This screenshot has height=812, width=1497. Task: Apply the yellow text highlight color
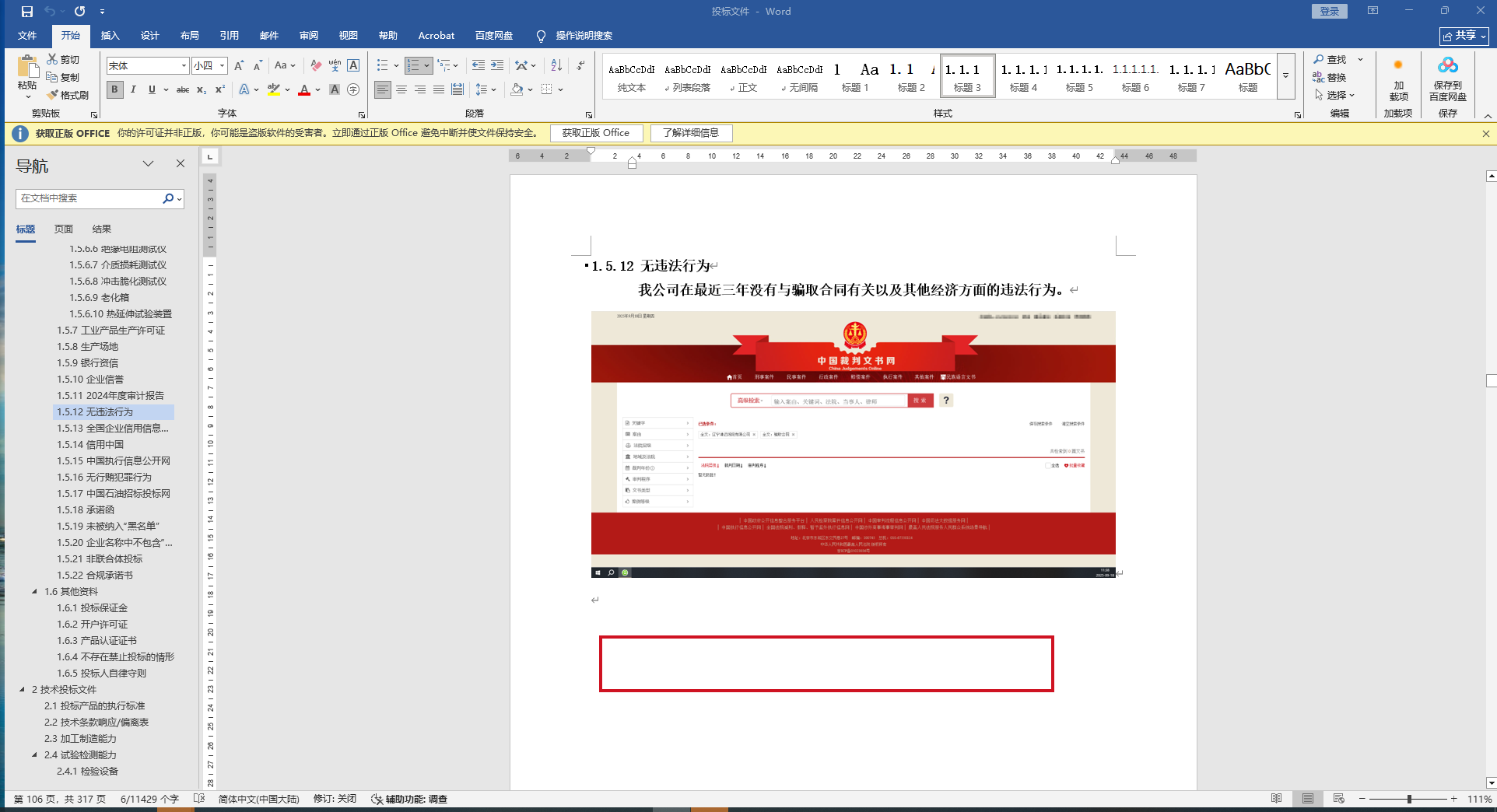pos(273,89)
